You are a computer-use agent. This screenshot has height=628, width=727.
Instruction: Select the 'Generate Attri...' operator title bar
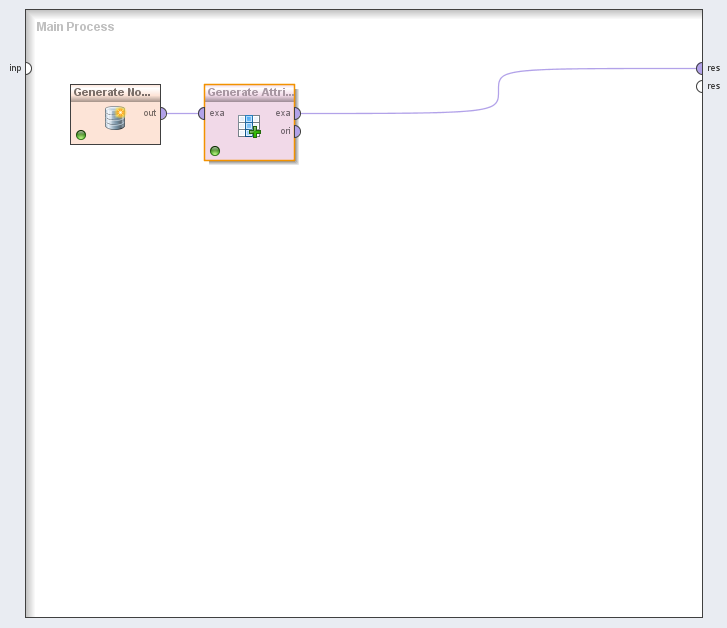pos(250,92)
